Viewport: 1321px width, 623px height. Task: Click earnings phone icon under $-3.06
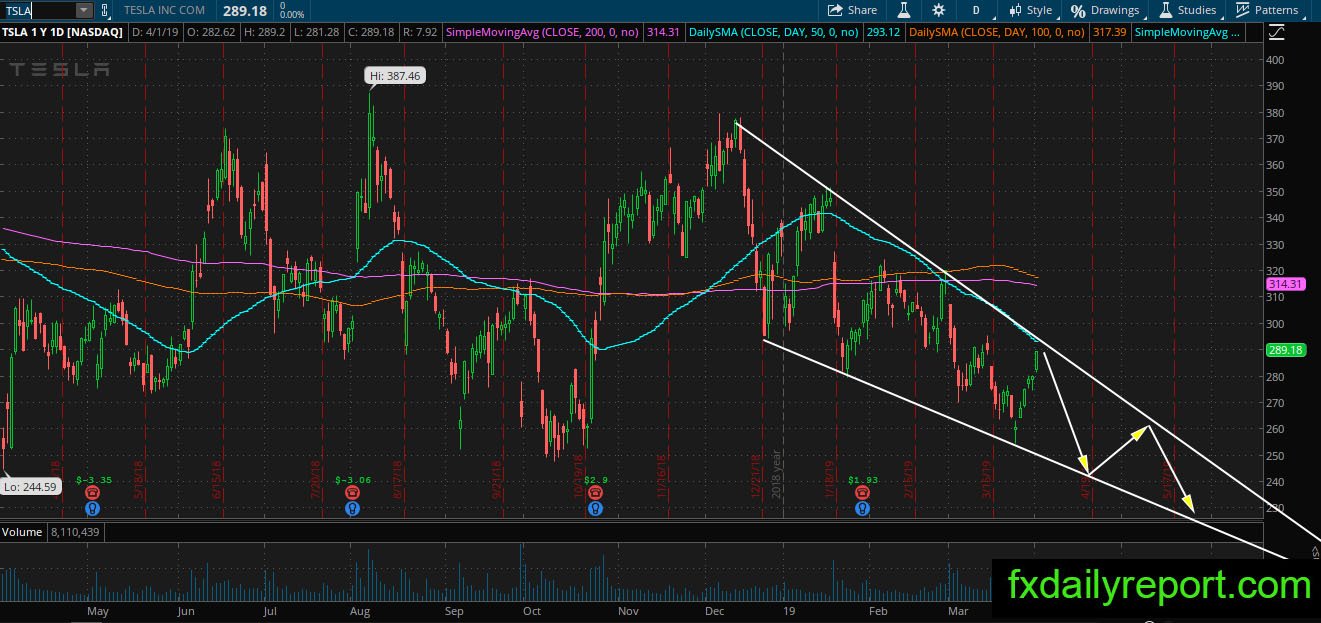(x=352, y=493)
